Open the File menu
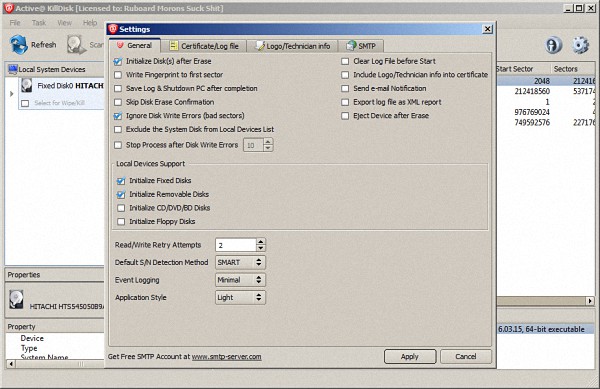 15,23
